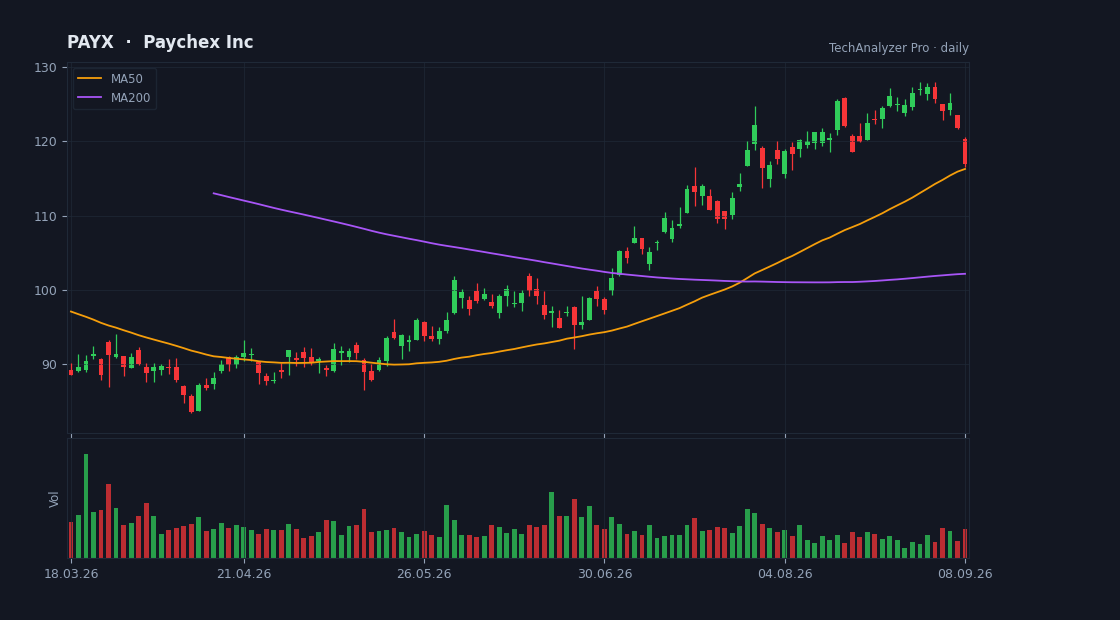This screenshot has height=620, width=1120.
Task: Click the 18.03.26 date axis label
Action: coord(71,574)
